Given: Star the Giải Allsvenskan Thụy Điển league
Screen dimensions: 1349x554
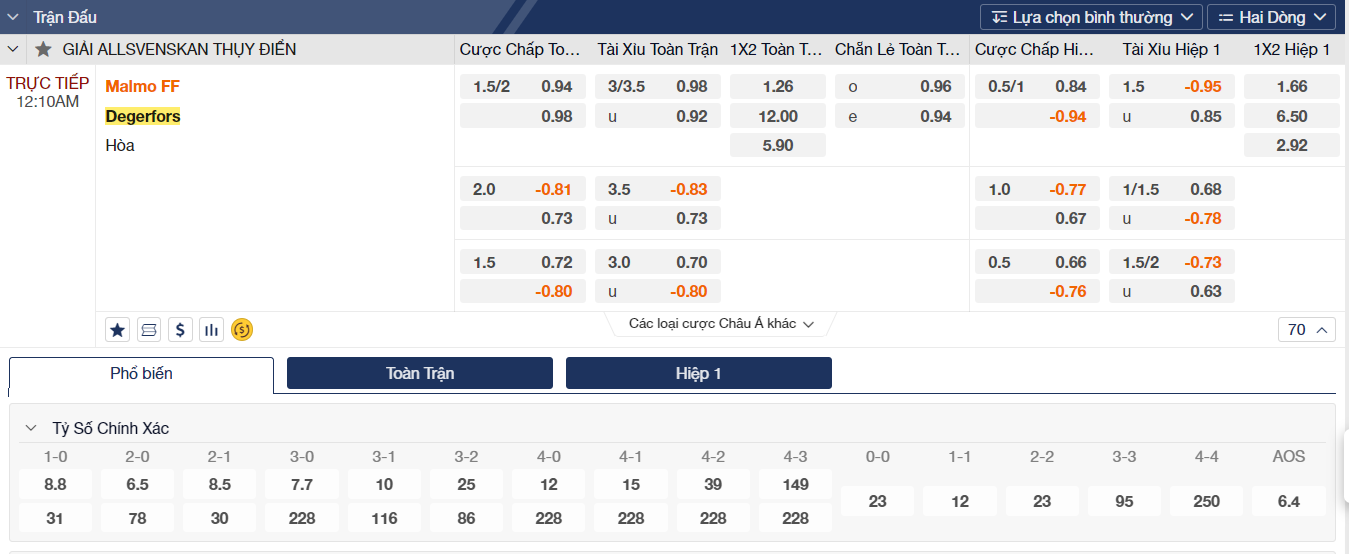Looking at the screenshot, I should tap(43, 49).
